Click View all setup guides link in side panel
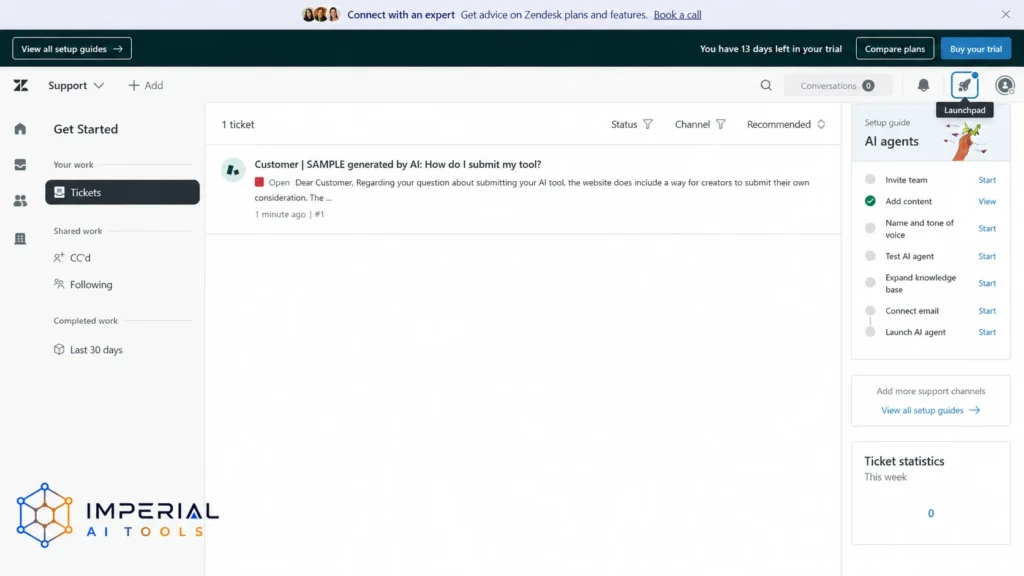 (x=931, y=410)
